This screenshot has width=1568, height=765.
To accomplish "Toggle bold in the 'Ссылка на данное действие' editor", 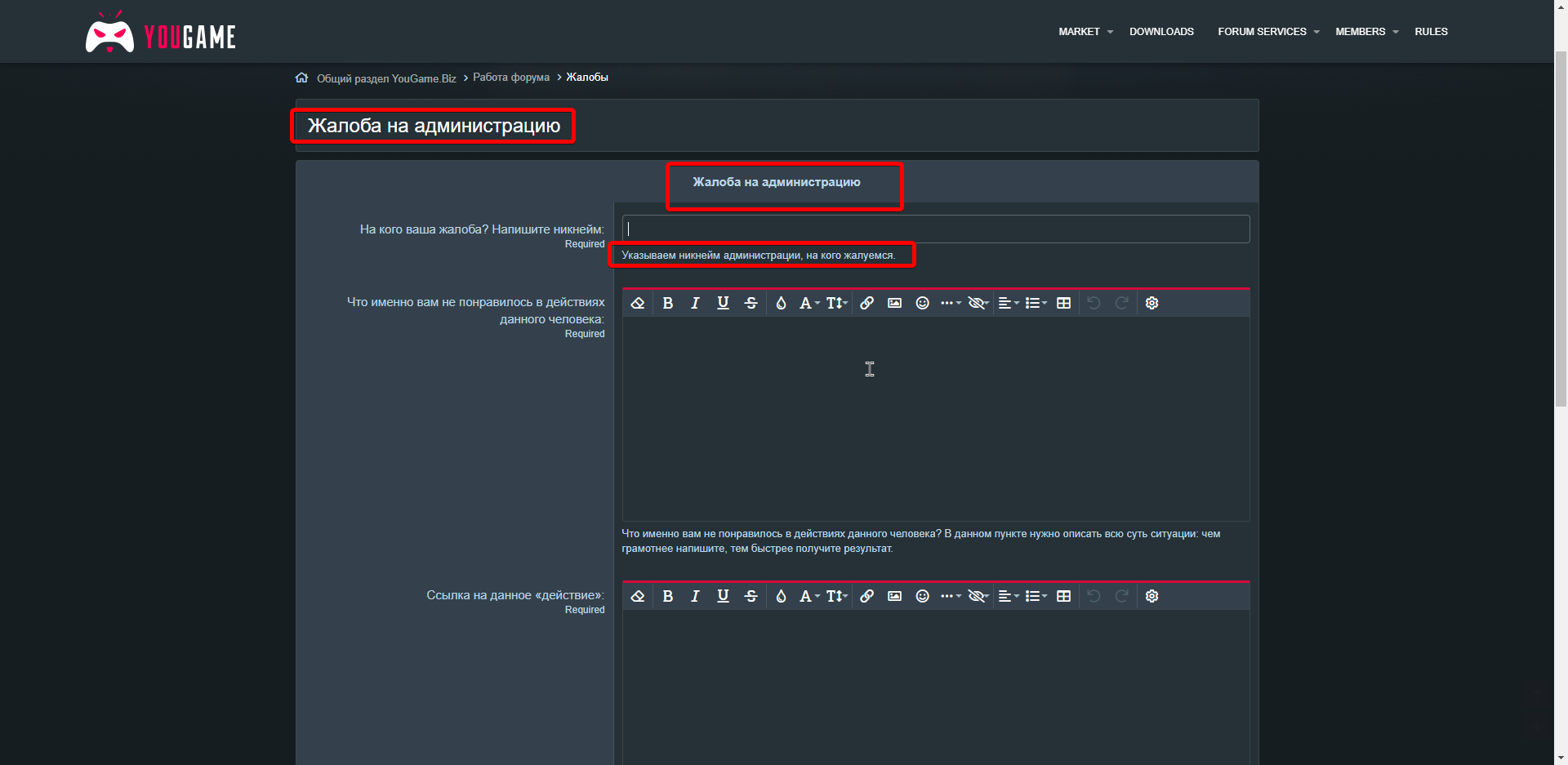I will click(x=668, y=596).
